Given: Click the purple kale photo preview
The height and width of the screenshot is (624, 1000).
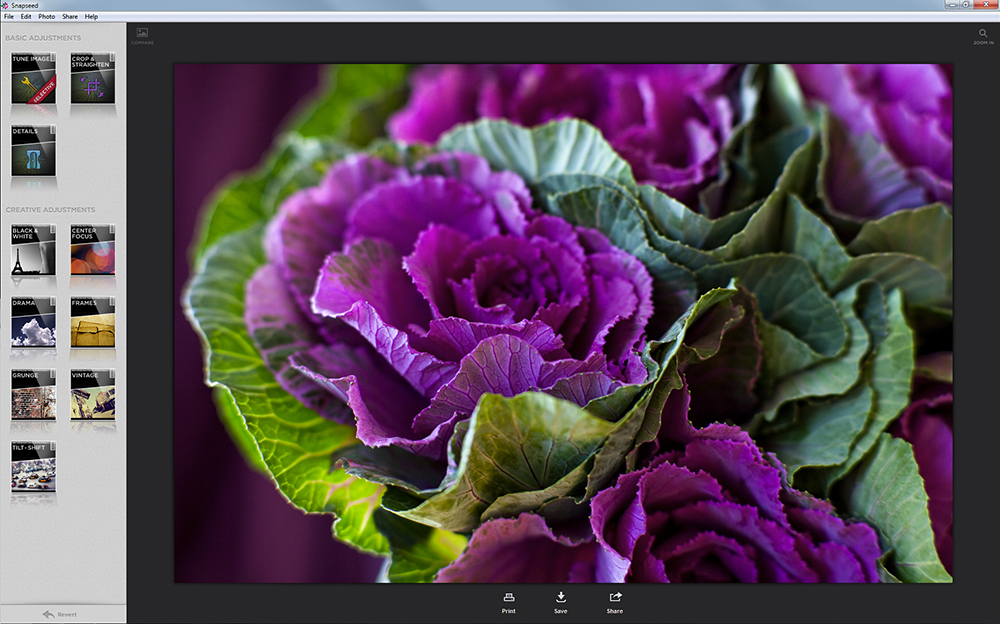Looking at the screenshot, I should (x=563, y=323).
